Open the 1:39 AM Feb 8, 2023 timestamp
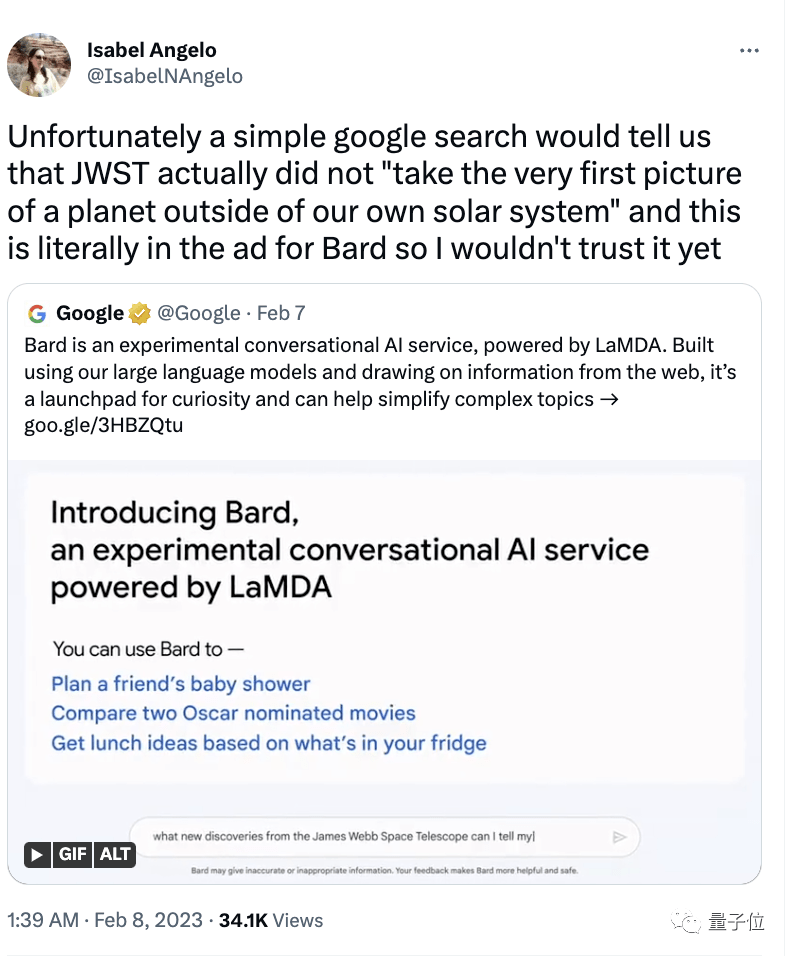790x956 pixels. click(105, 920)
